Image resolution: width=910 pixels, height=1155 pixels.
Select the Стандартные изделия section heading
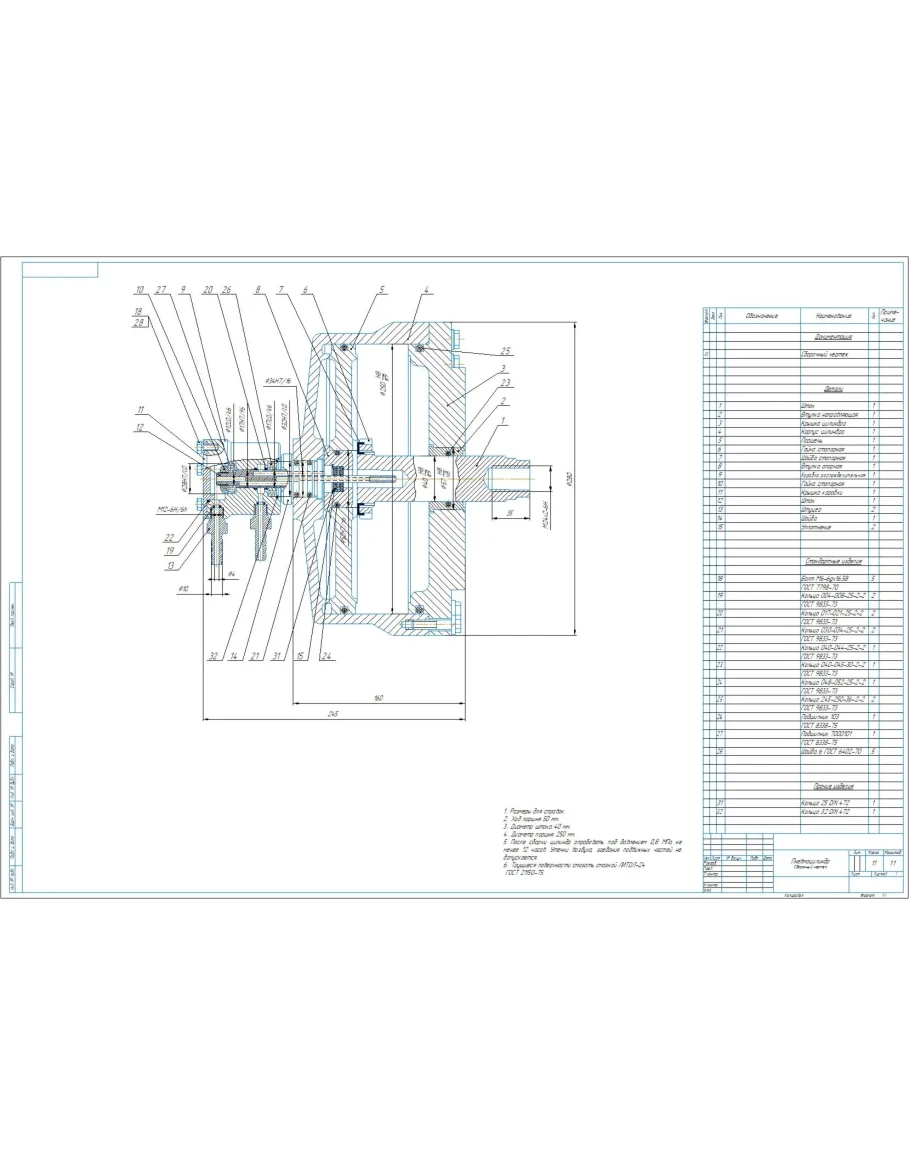(x=832, y=562)
